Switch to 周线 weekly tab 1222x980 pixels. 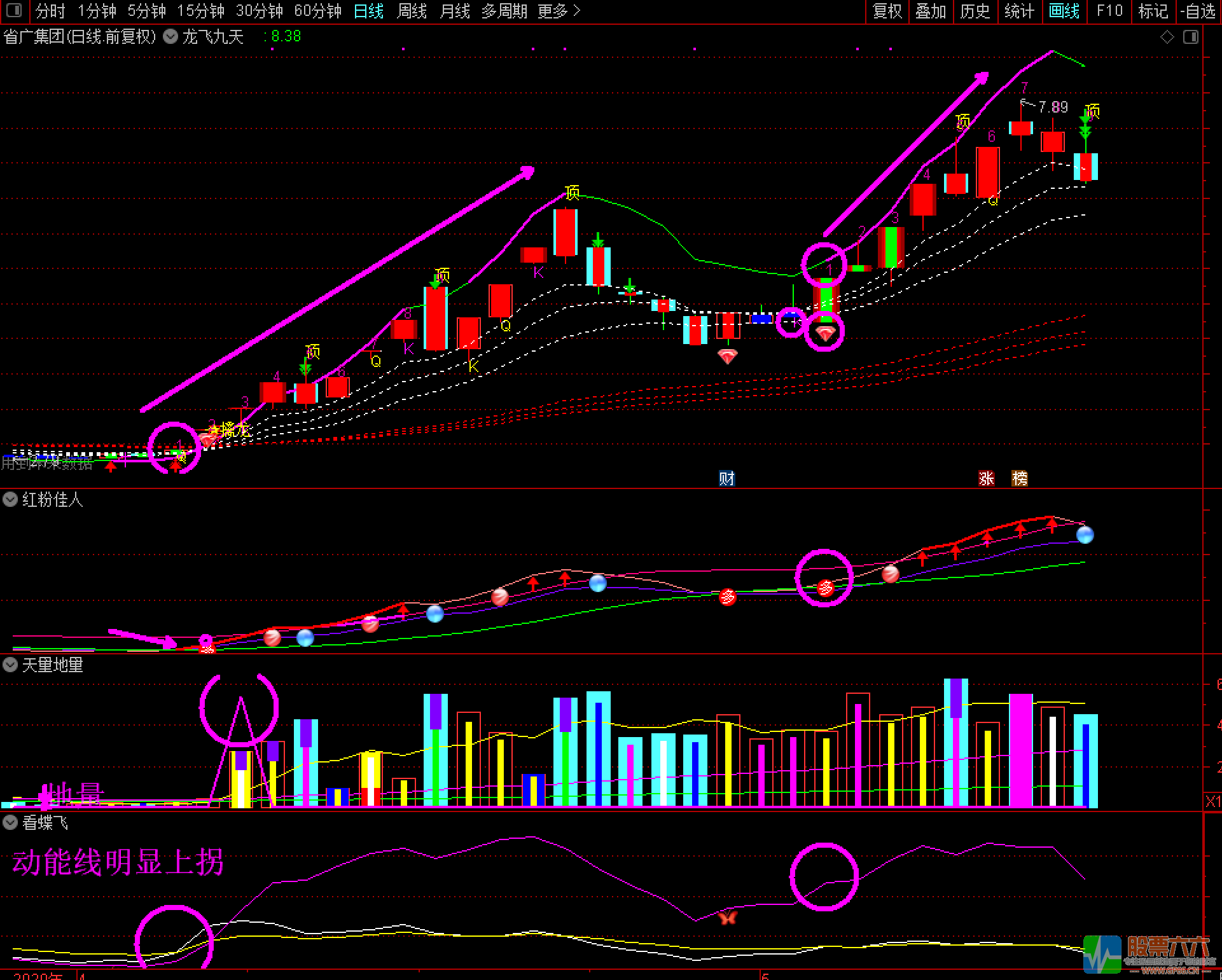tap(412, 11)
